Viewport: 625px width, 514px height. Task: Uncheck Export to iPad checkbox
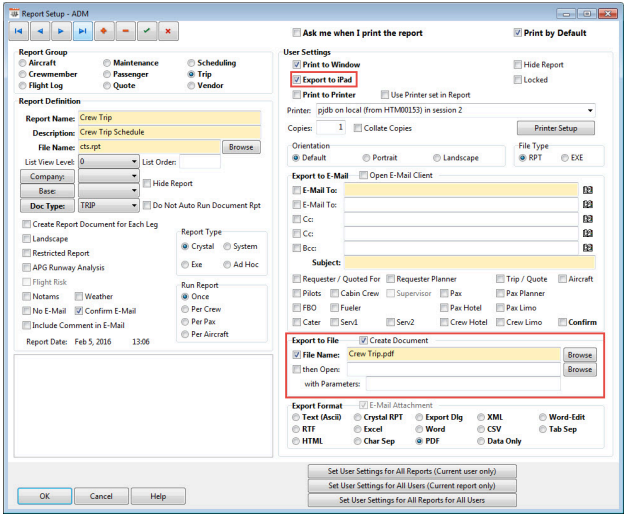(x=297, y=80)
